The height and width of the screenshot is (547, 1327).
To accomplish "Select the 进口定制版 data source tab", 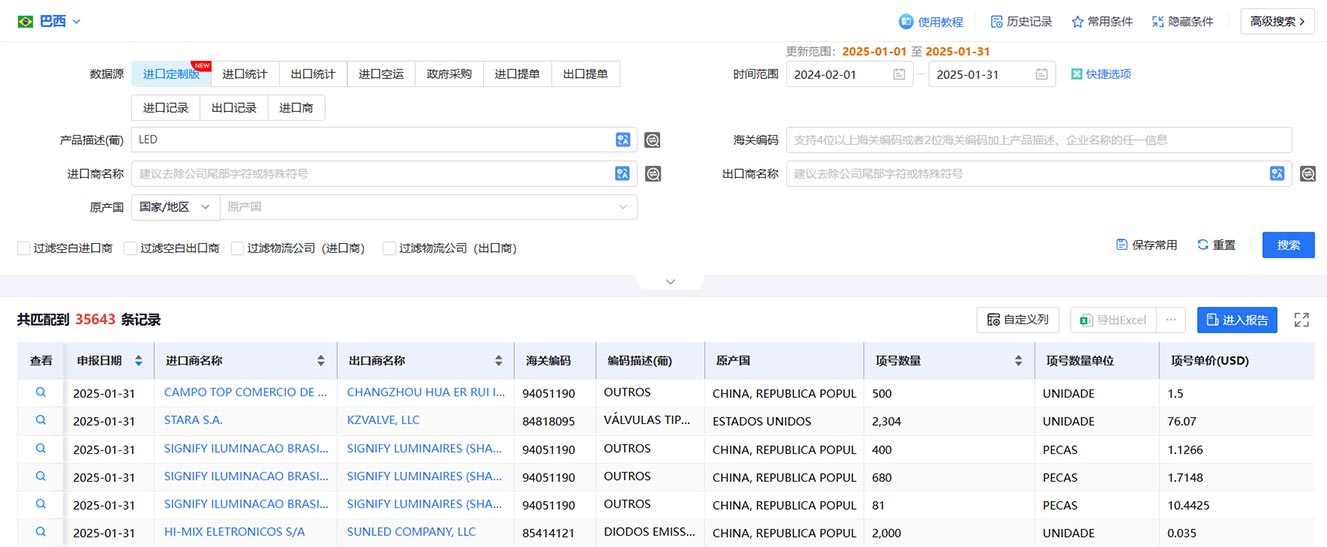I will 171,74.
